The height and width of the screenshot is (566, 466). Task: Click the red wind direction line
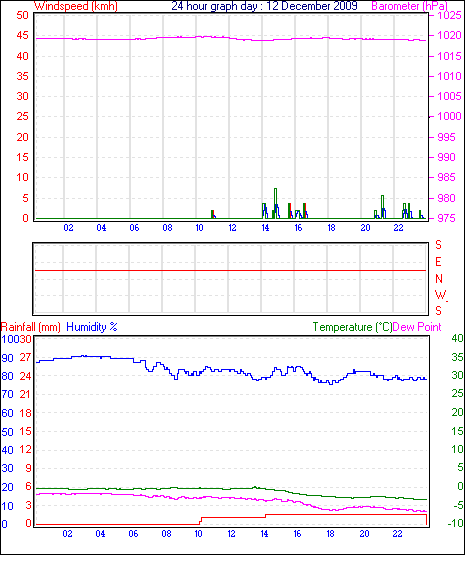pos(230,270)
